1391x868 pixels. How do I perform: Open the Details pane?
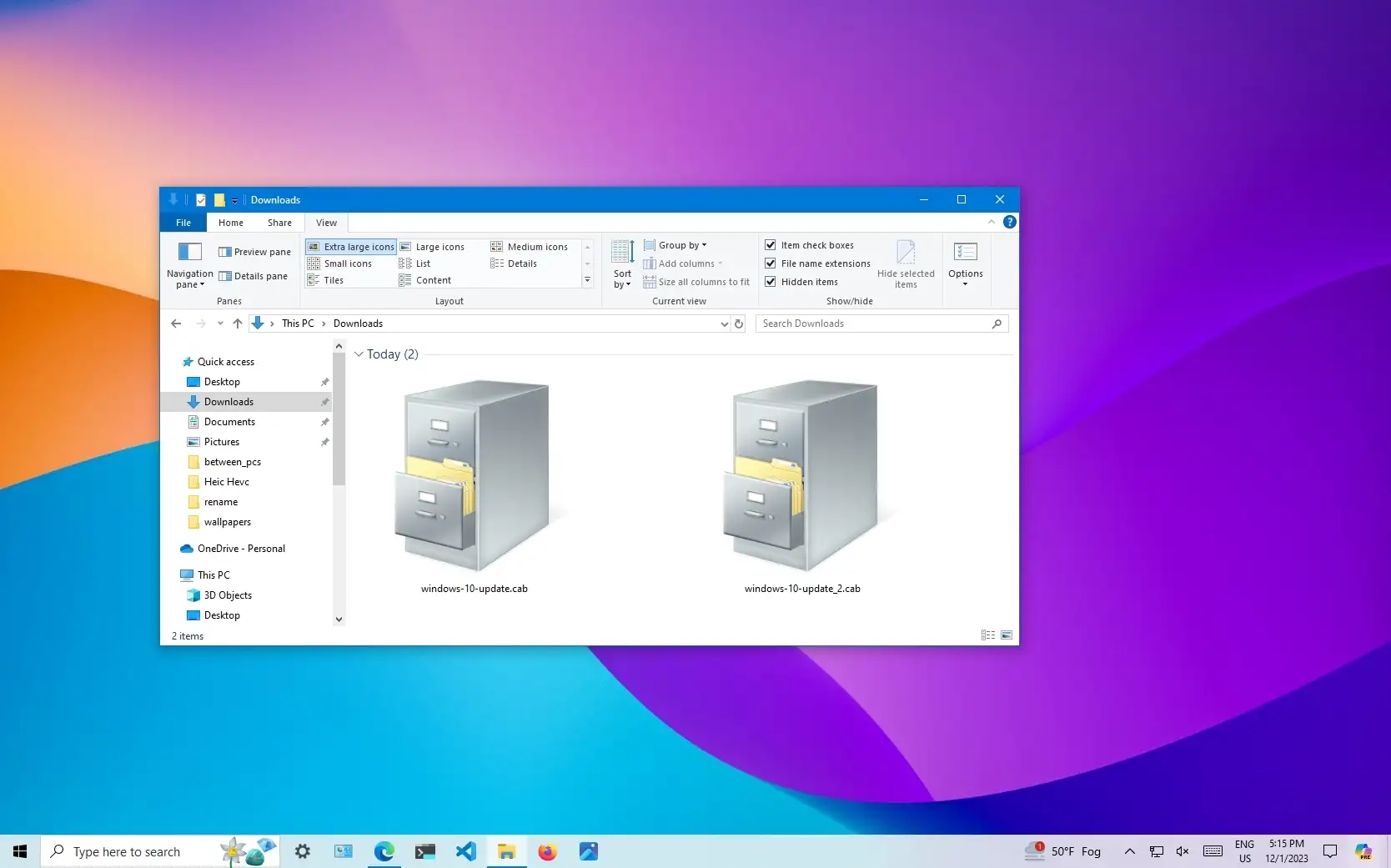pyautogui.click(x=254, y=276)
